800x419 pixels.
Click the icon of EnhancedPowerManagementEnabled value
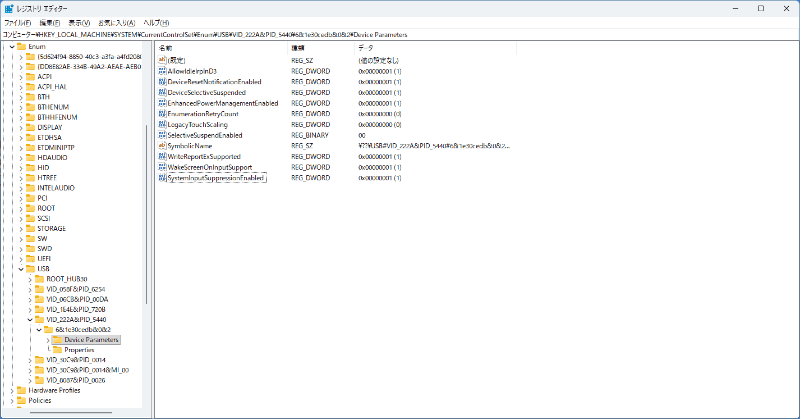pos(162,103)
